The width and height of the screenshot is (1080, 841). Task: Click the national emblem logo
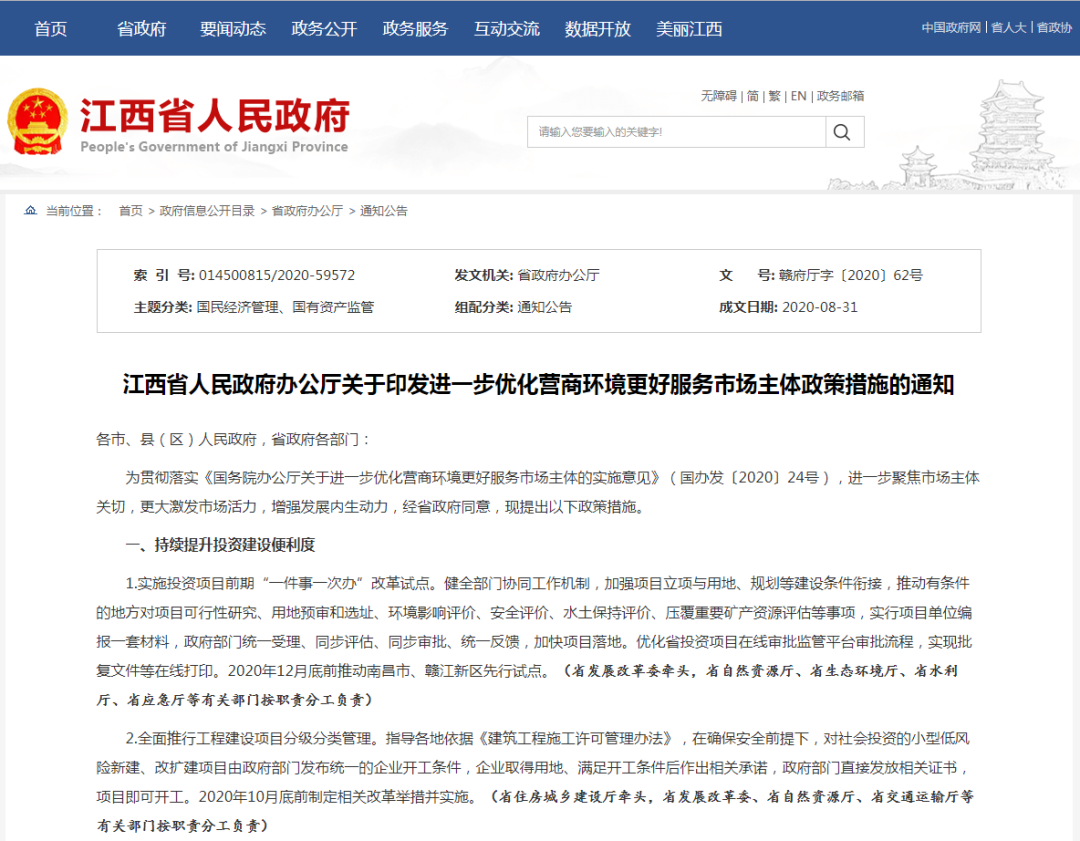[x=38, y=121]
